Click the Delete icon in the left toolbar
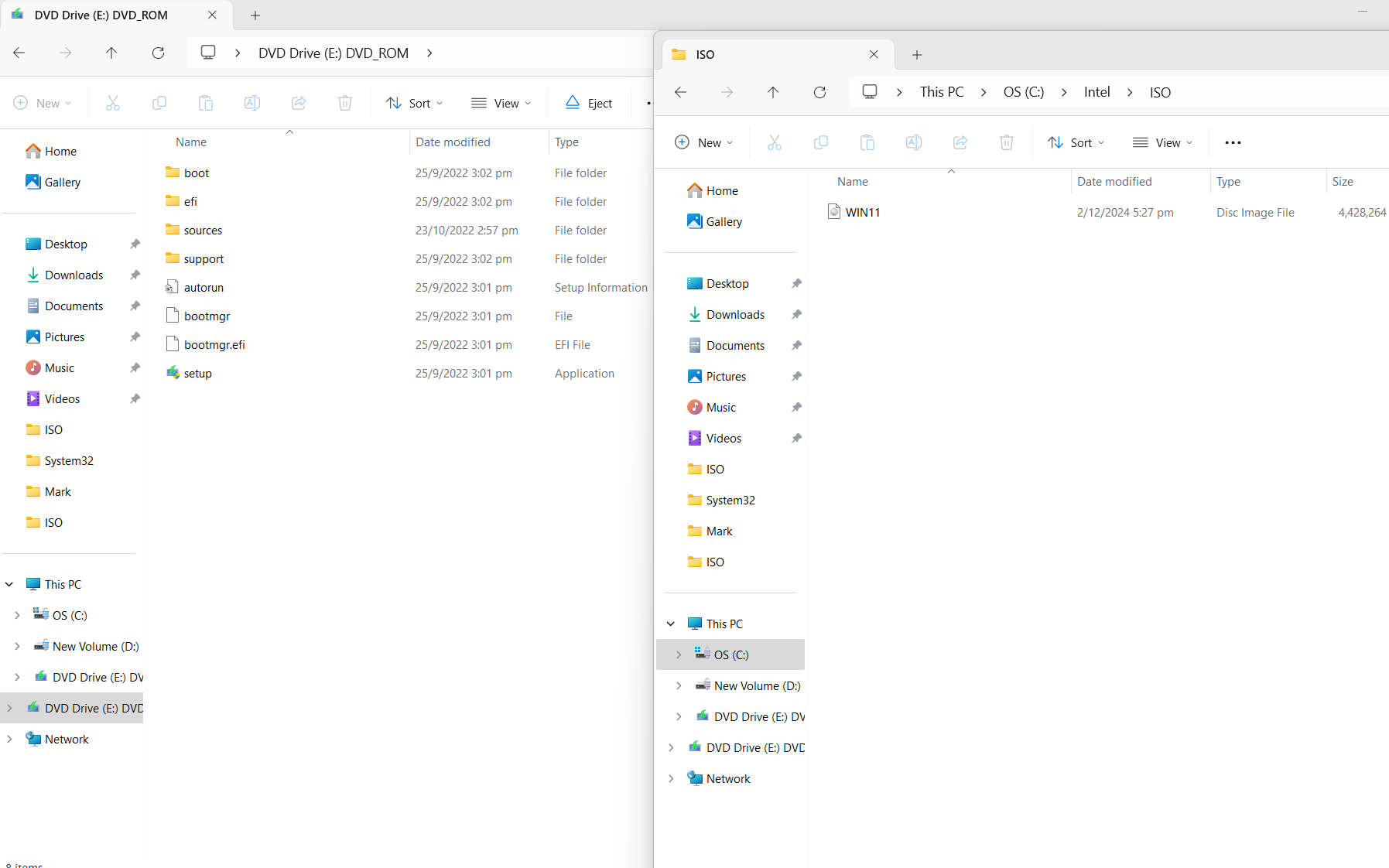Viewport: 1389px width, 868px height. click(x=345, y=102)
